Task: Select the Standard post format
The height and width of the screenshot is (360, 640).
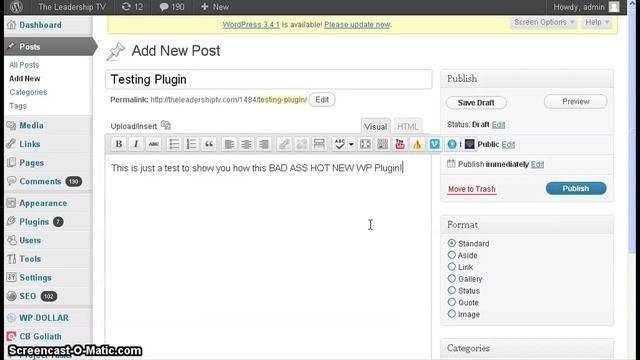Action: 451,243
